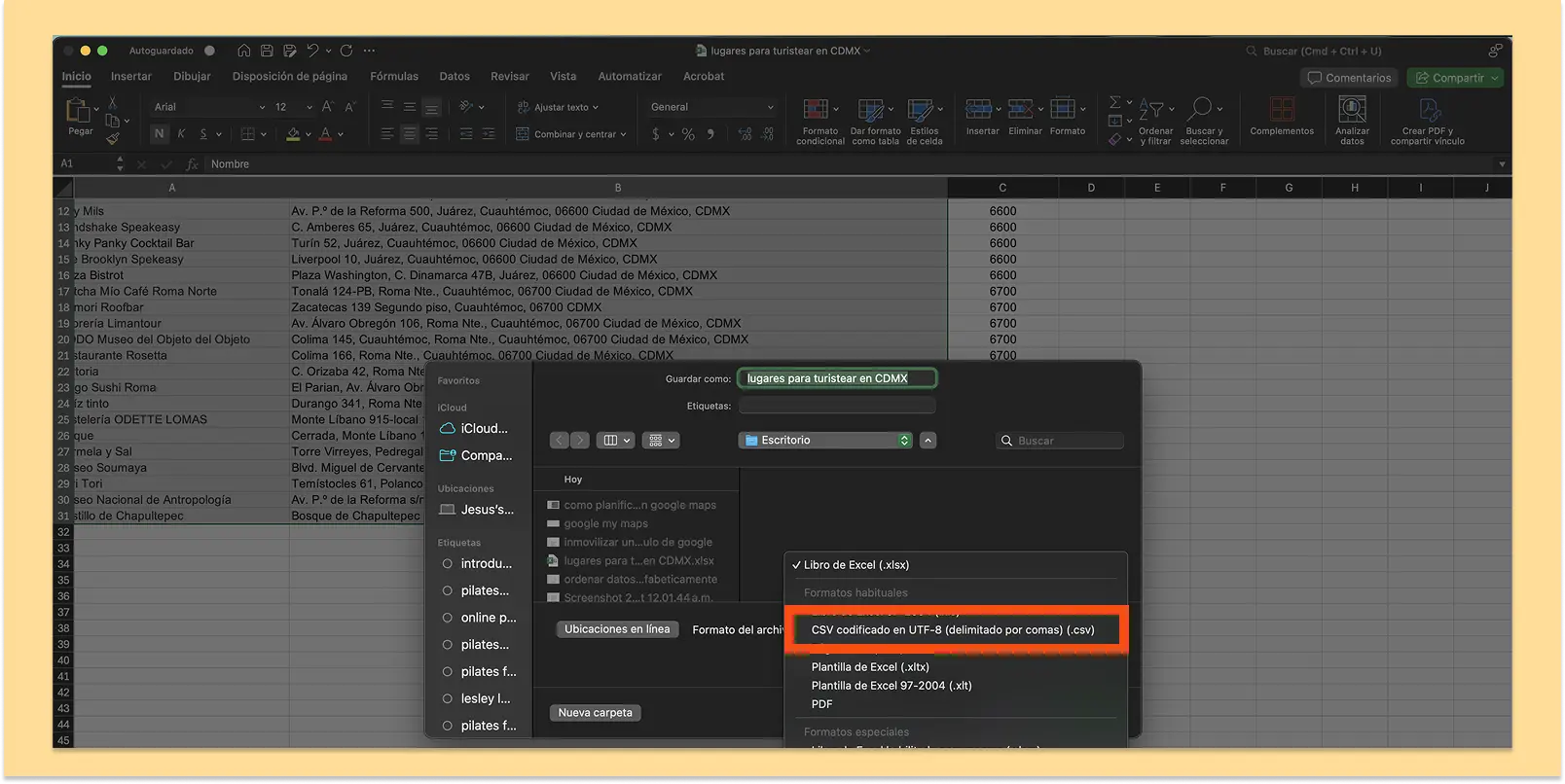Toggle align left
1565x784 pixels.
point(387,134)
